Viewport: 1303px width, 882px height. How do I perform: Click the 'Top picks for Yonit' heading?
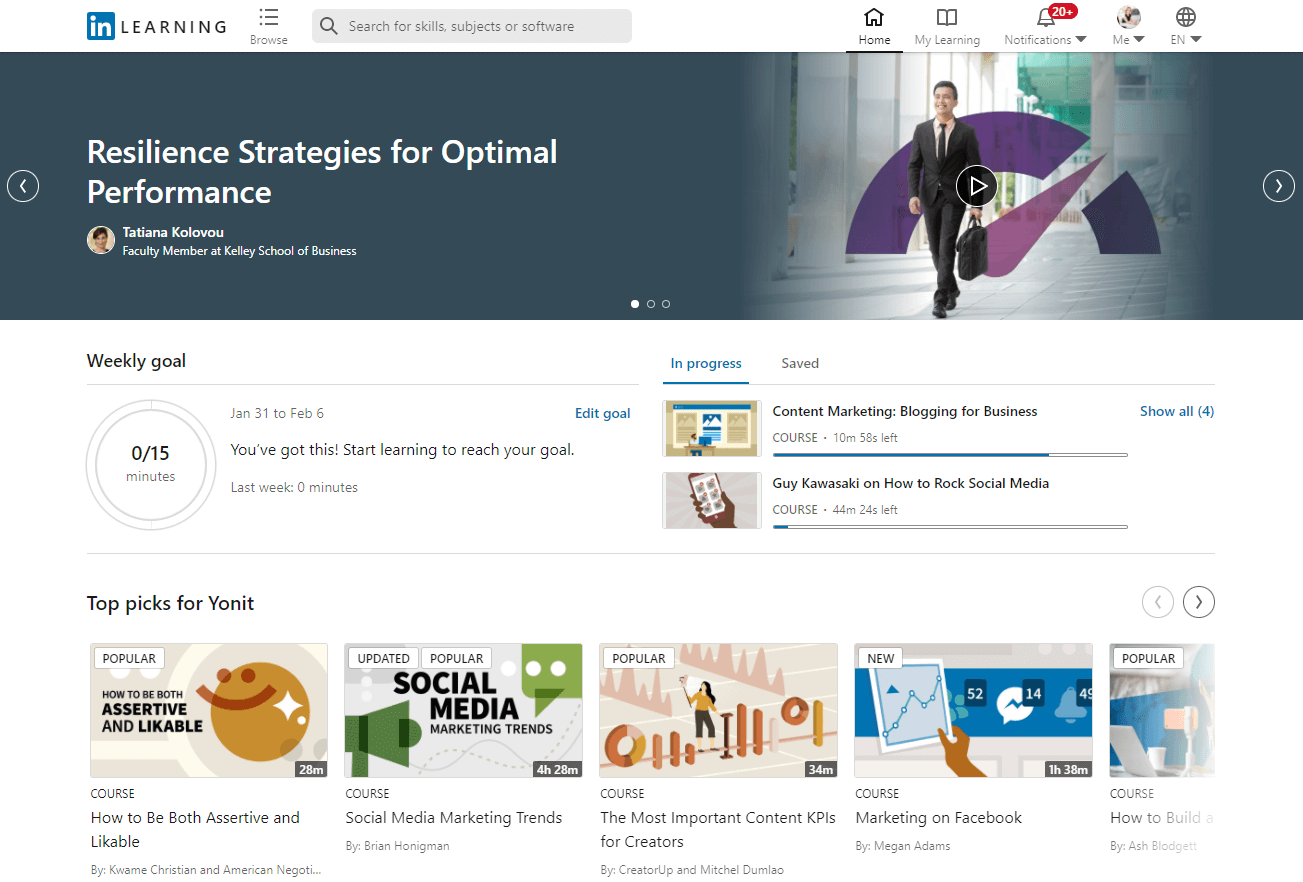(x=171, y=603)
